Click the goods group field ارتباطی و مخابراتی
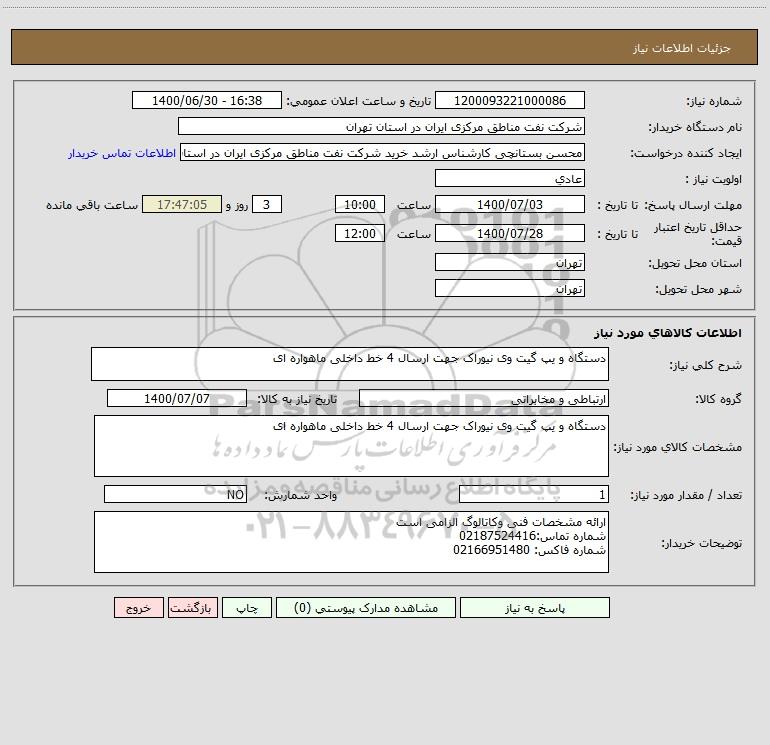The height and width of the screenshot is (745, 770). [484, 398]
